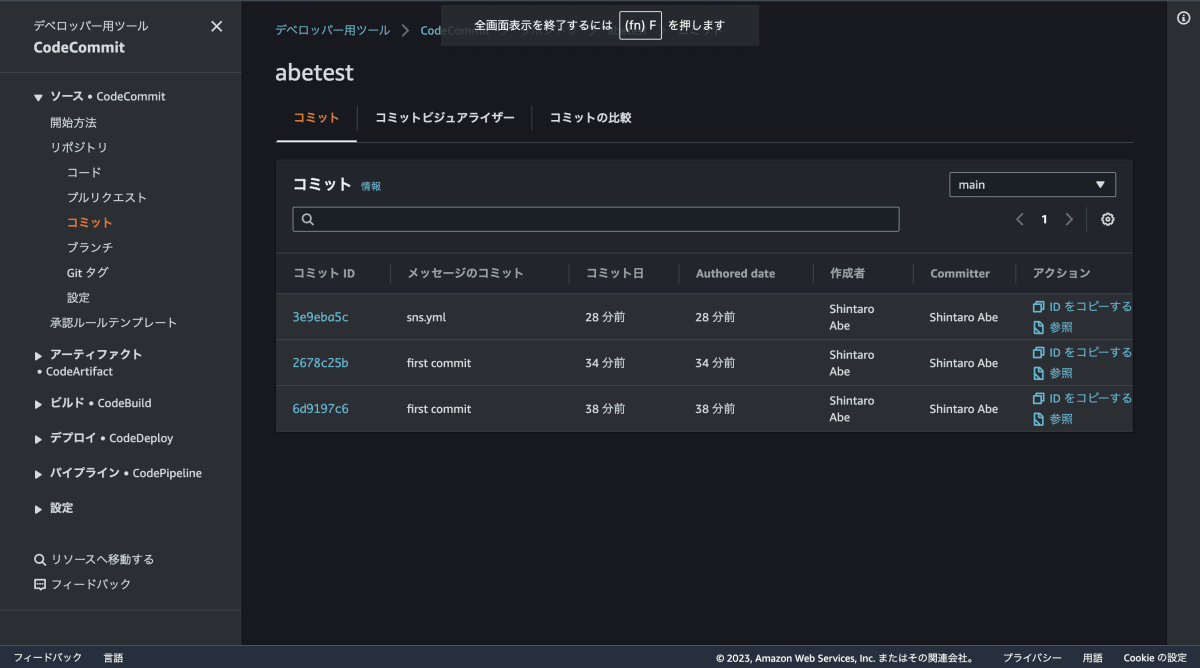
Task: Open リソースへ移動する search
Action: [x=94, y=559]
